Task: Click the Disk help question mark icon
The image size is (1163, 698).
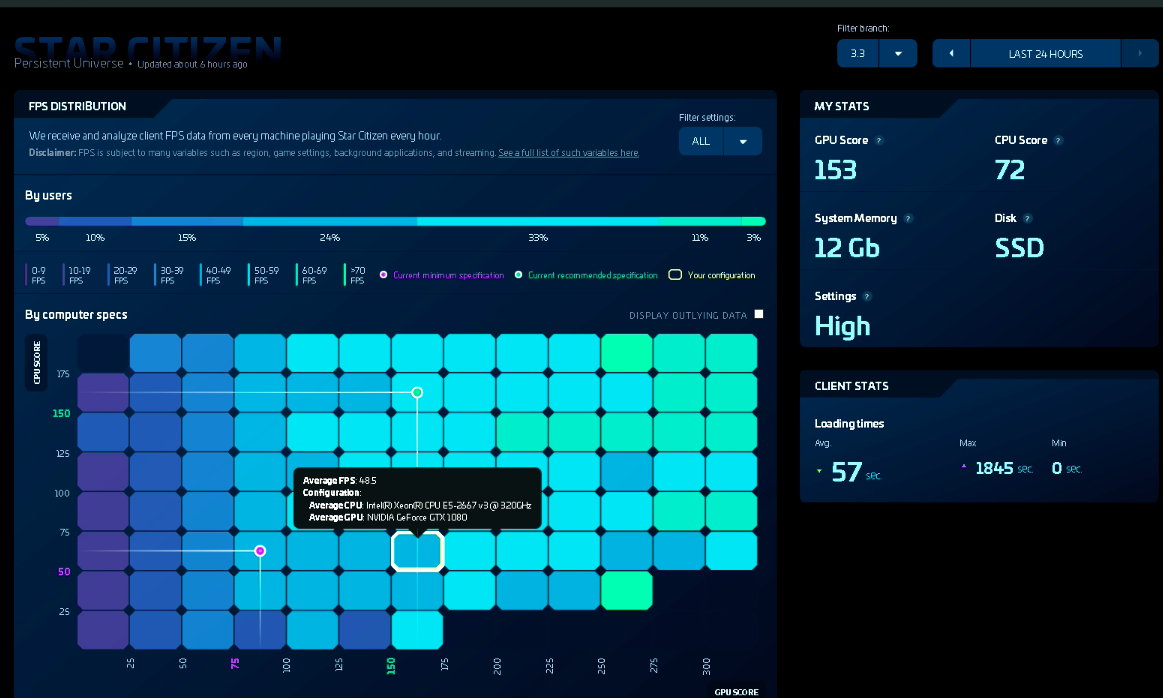Action: point(1027,219)
